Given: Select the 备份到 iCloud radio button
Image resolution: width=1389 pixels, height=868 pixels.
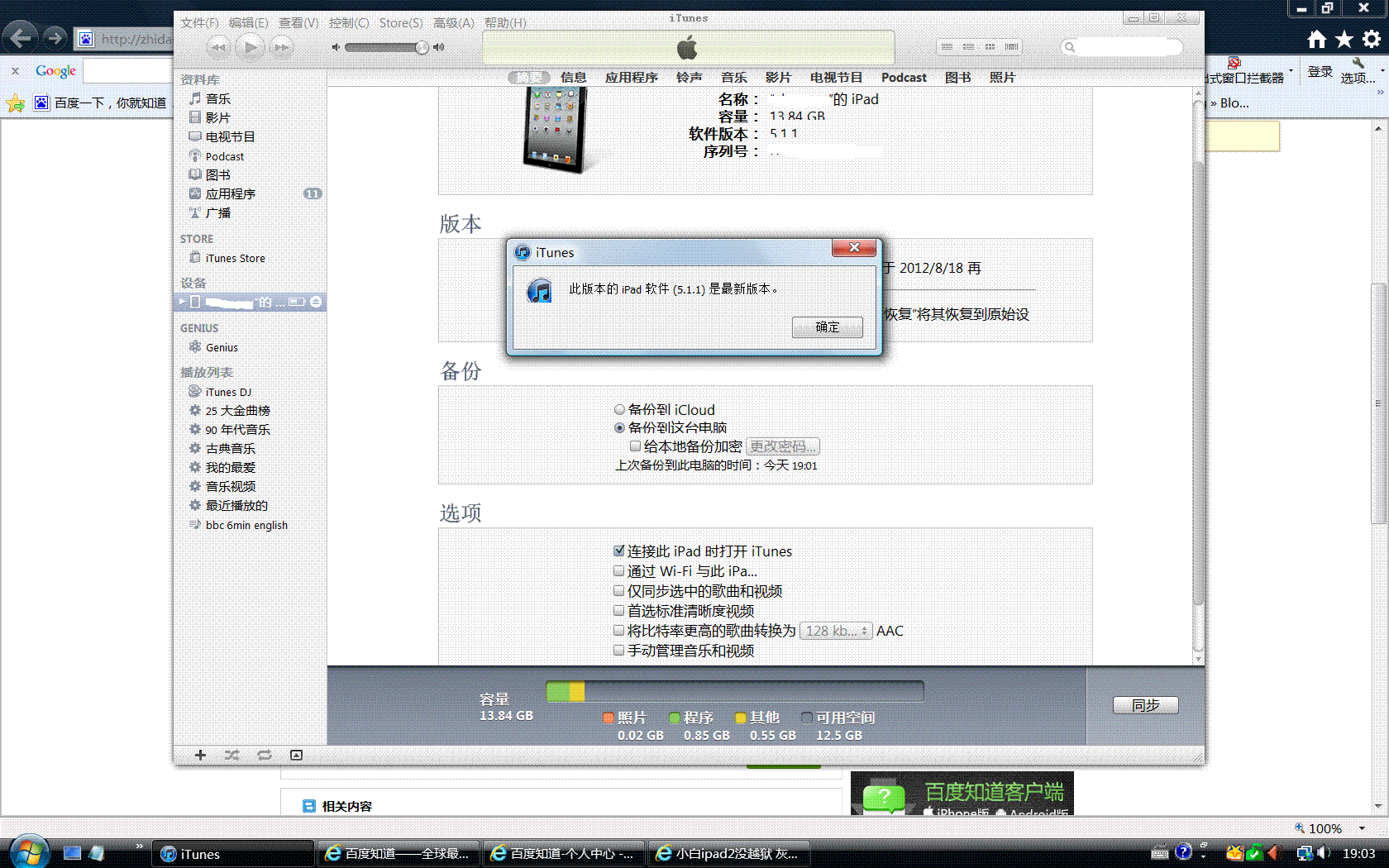Looking at the screenshot, I should [x=619, y=409].
